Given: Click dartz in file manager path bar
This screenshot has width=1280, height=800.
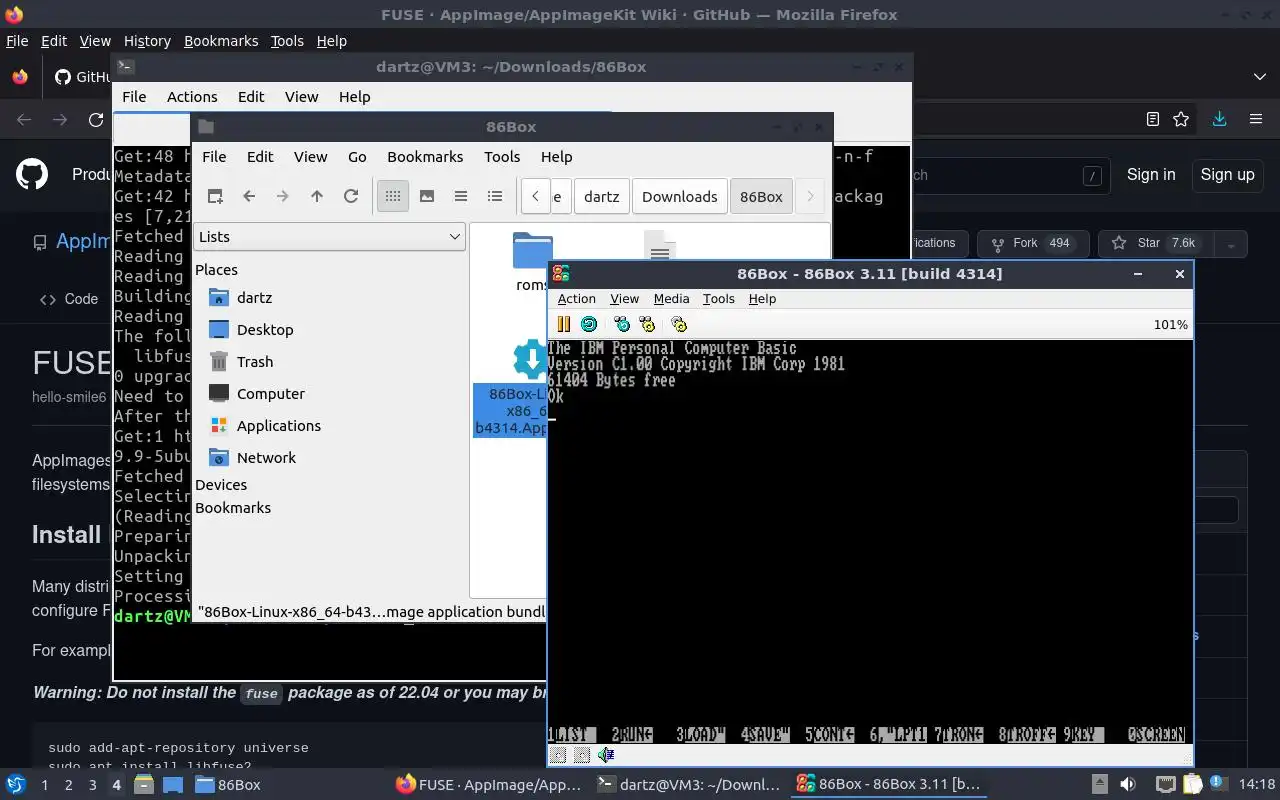Looking at the screenshot, I should pos(601,196).
